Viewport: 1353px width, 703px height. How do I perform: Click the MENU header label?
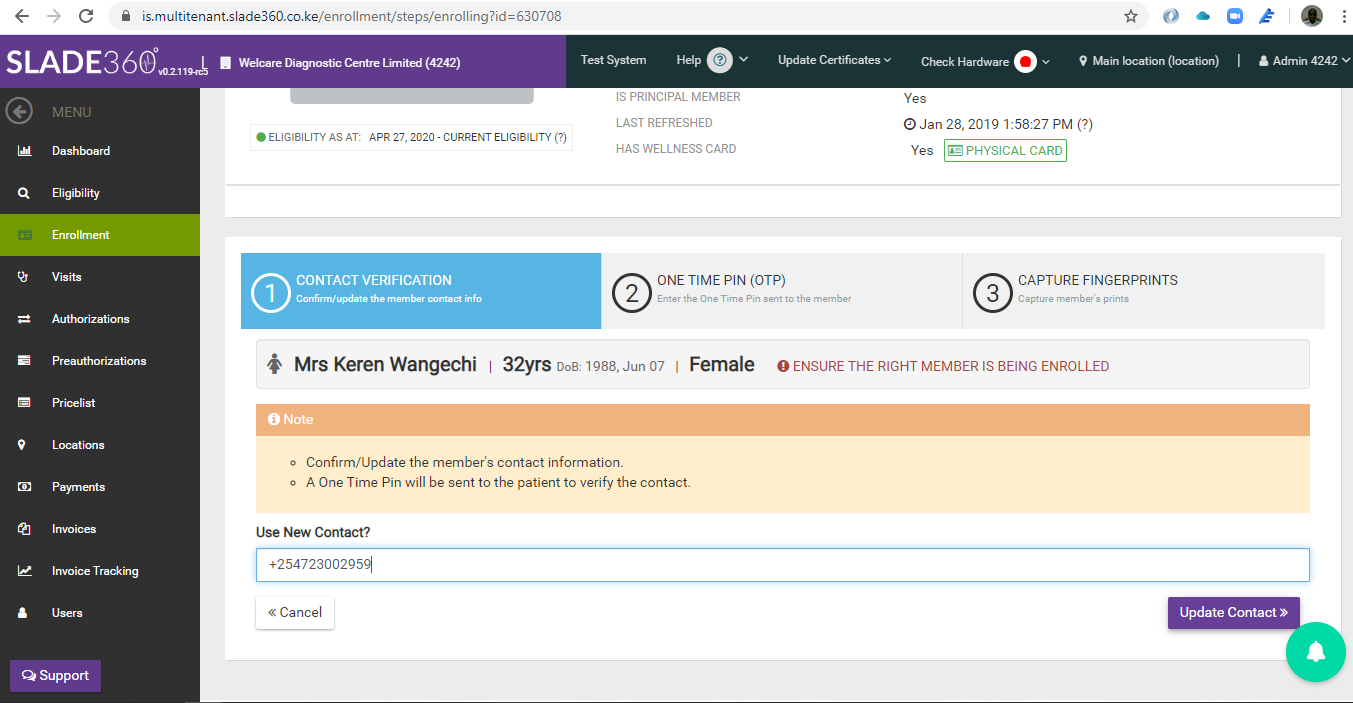pos(71,112)
